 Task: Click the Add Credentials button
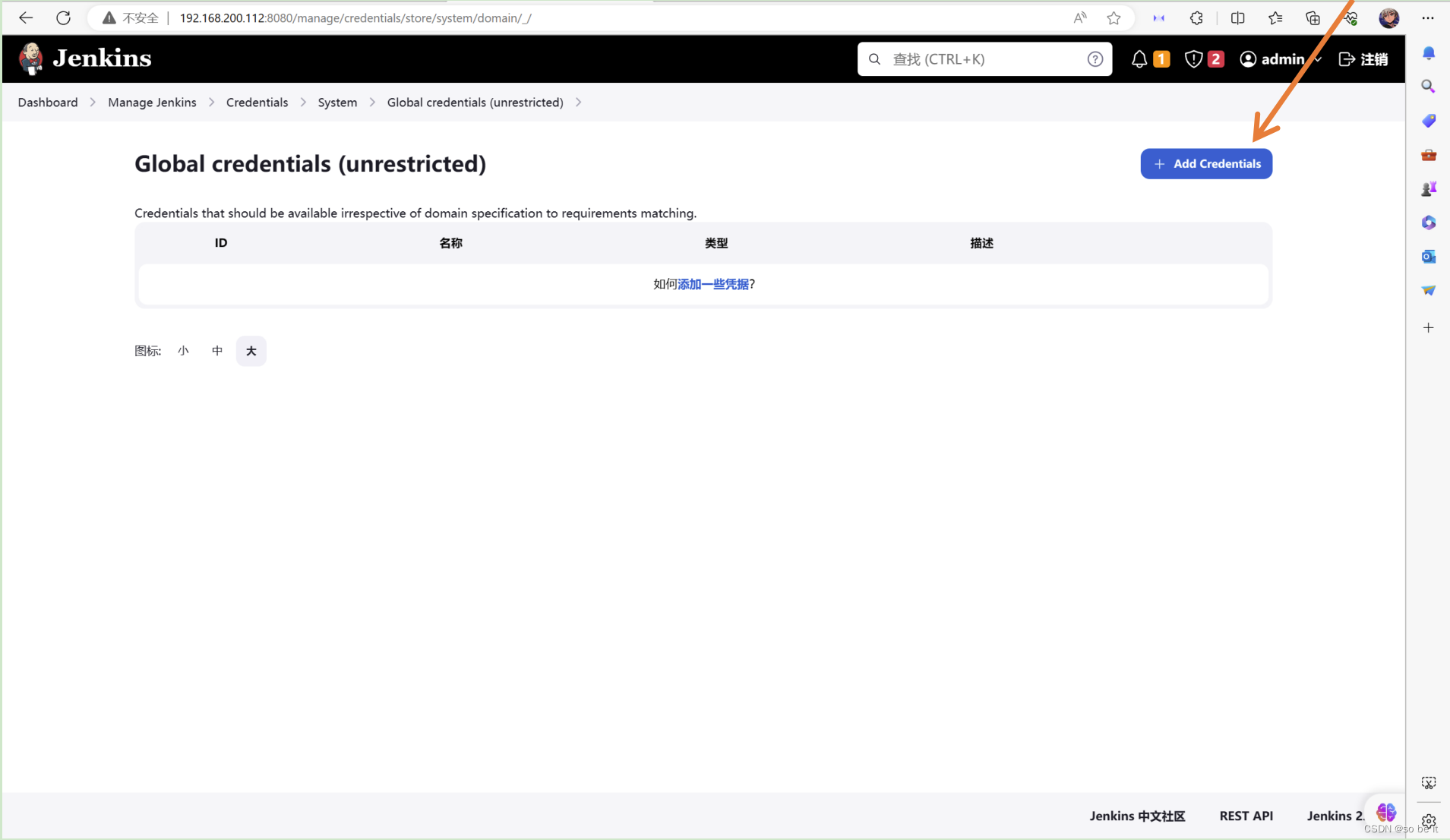click(x=1206, y=164)
